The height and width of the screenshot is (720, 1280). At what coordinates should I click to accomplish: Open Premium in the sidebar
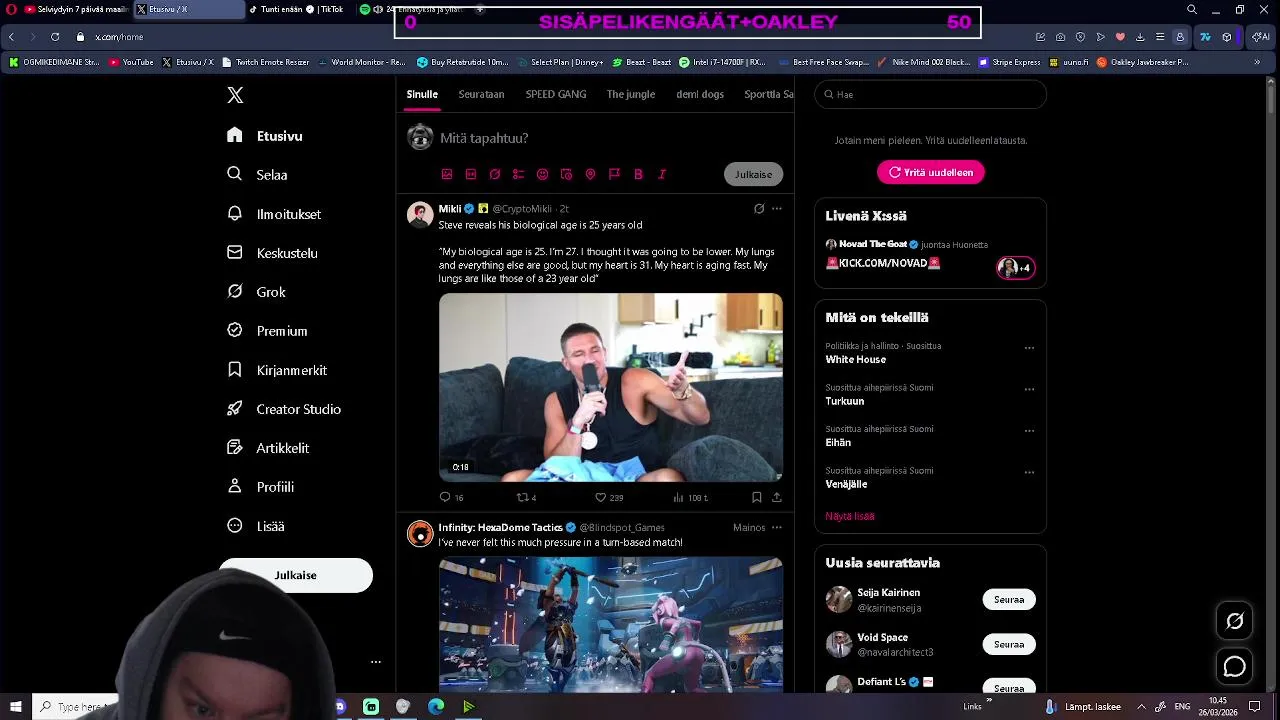pos(268,331)
